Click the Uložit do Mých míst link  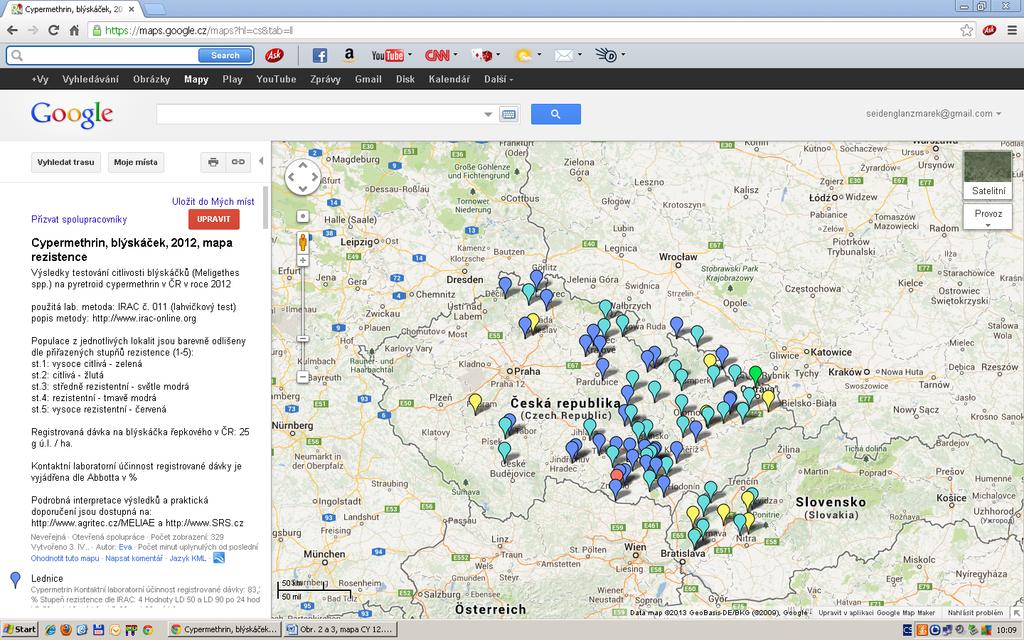(x=213, y=201)
